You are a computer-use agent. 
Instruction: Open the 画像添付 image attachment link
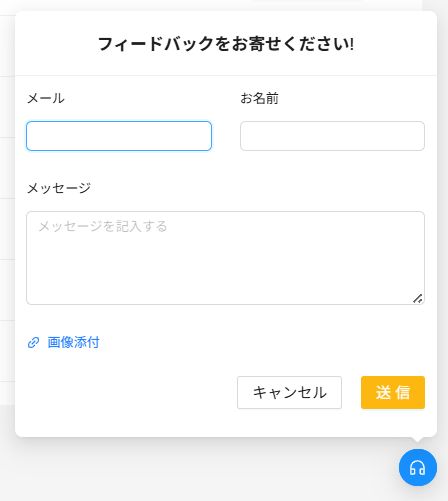click(73, 342)
